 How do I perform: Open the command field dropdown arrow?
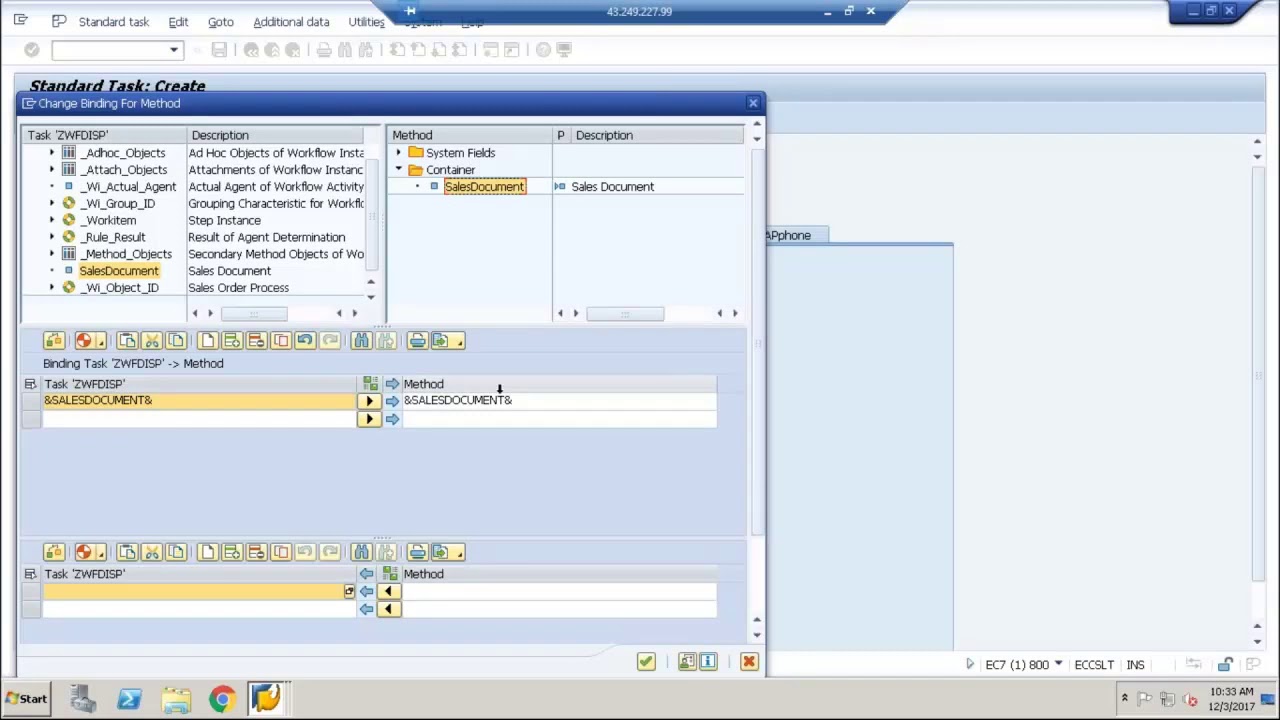174,50
